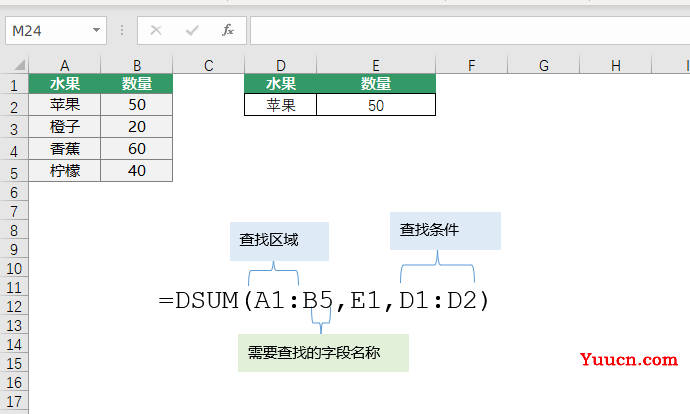Select cell containing 橙子
The image size is (690, 414).
65,127
